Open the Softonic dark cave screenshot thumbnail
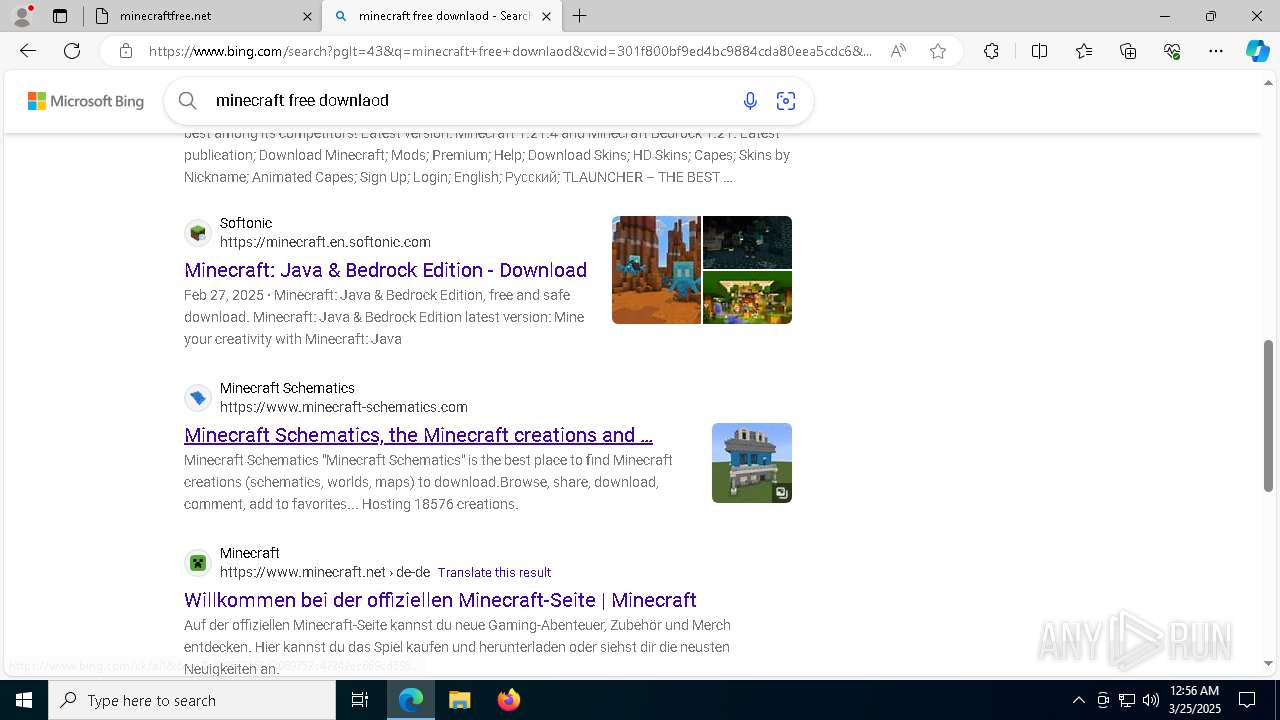Screen dimensions: 1280x720 tap(747, 242)
